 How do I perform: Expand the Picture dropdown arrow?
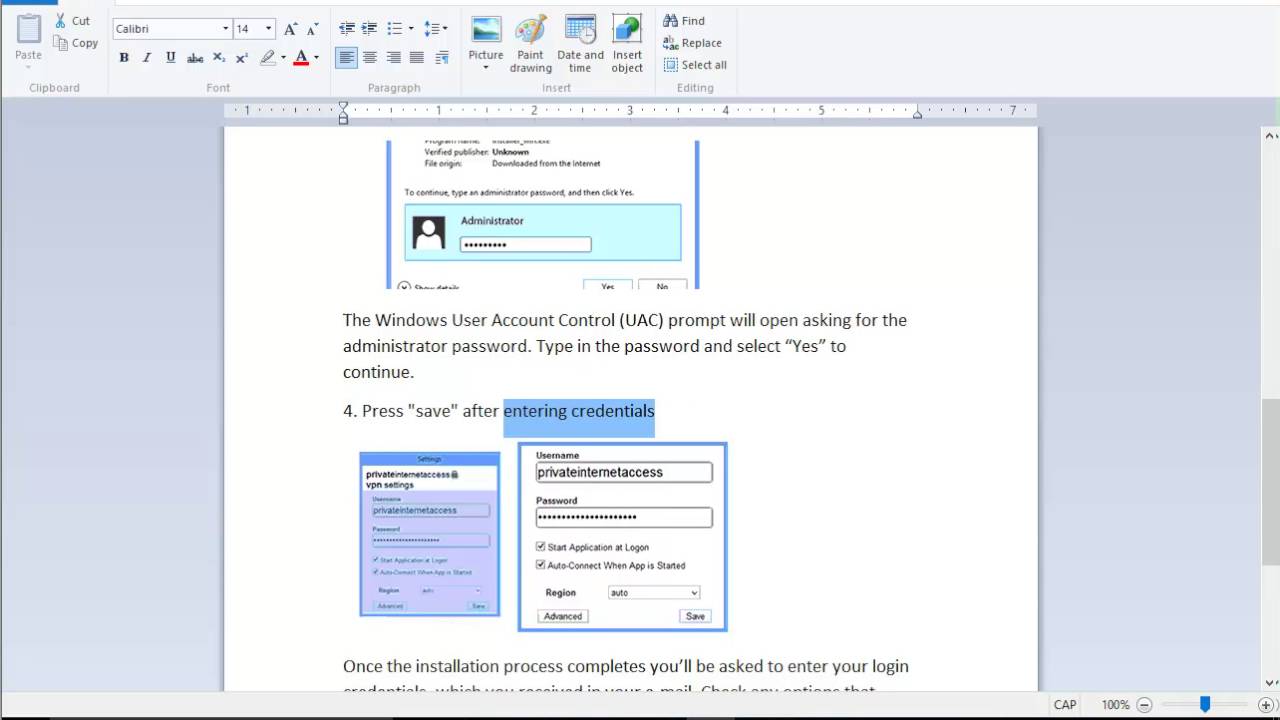[x=486, y=68]
